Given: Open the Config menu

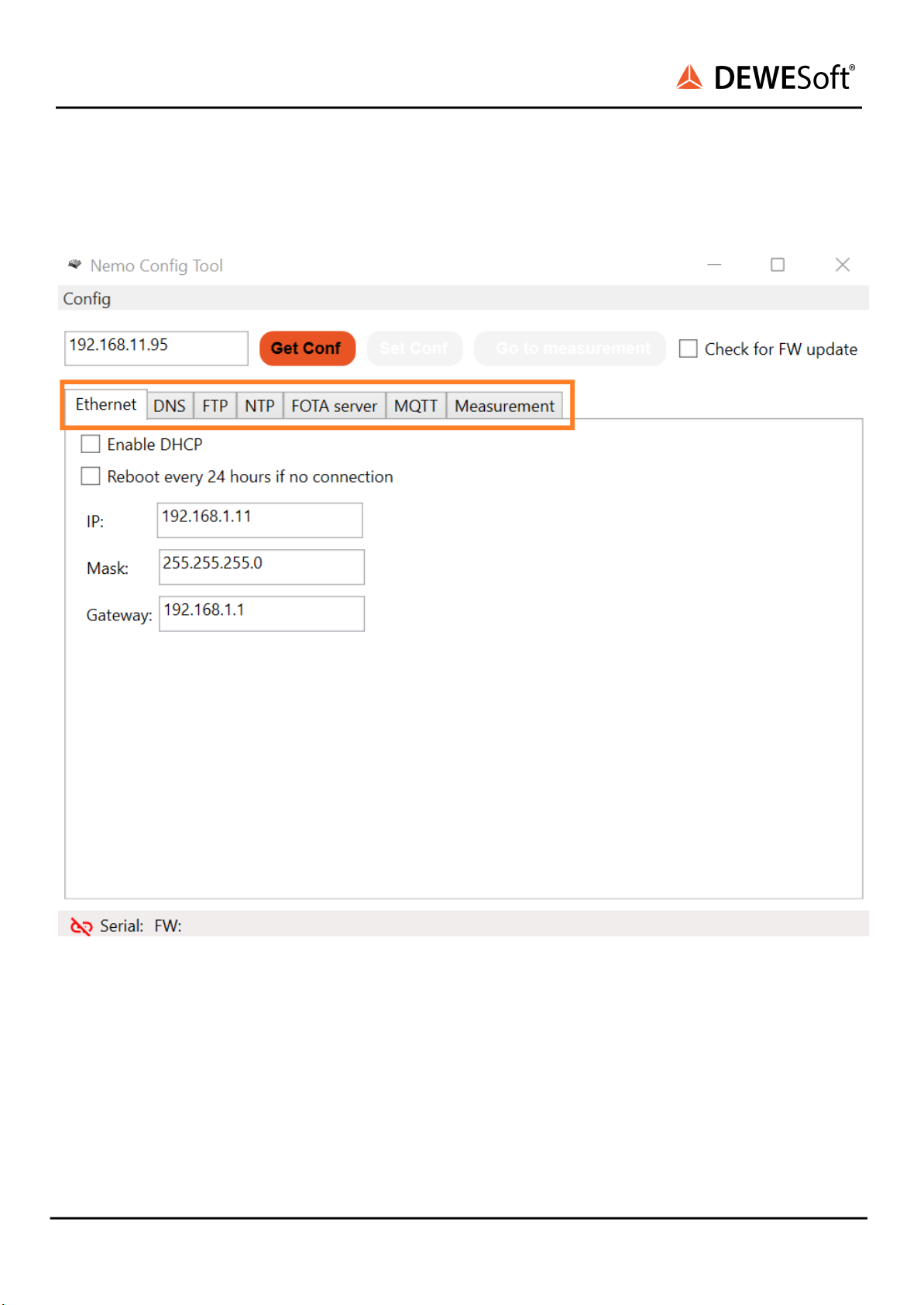Looking at the screenshot, I should coord(87,299).
